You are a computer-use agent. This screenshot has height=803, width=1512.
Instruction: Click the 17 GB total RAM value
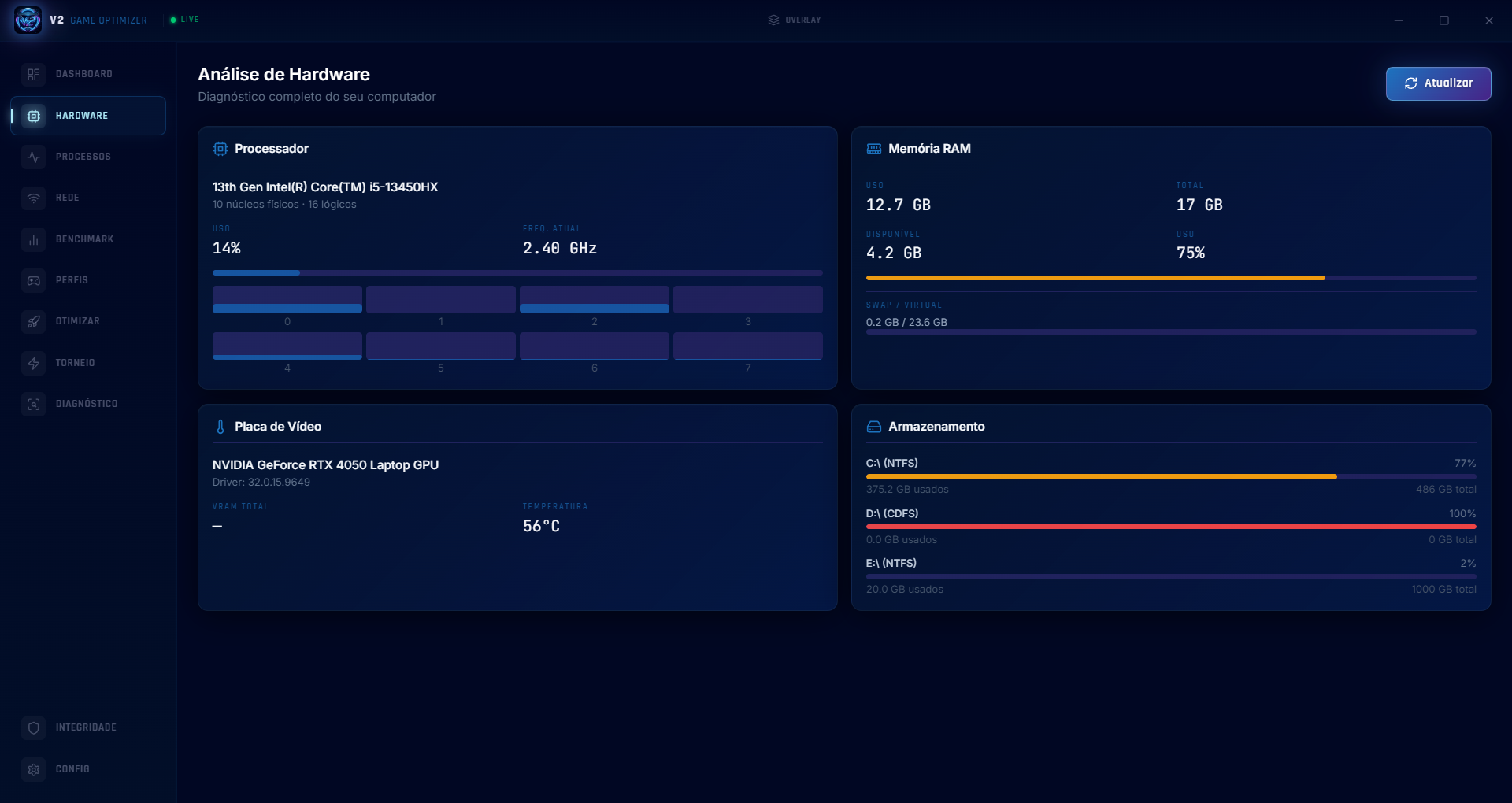[1199, 205]
